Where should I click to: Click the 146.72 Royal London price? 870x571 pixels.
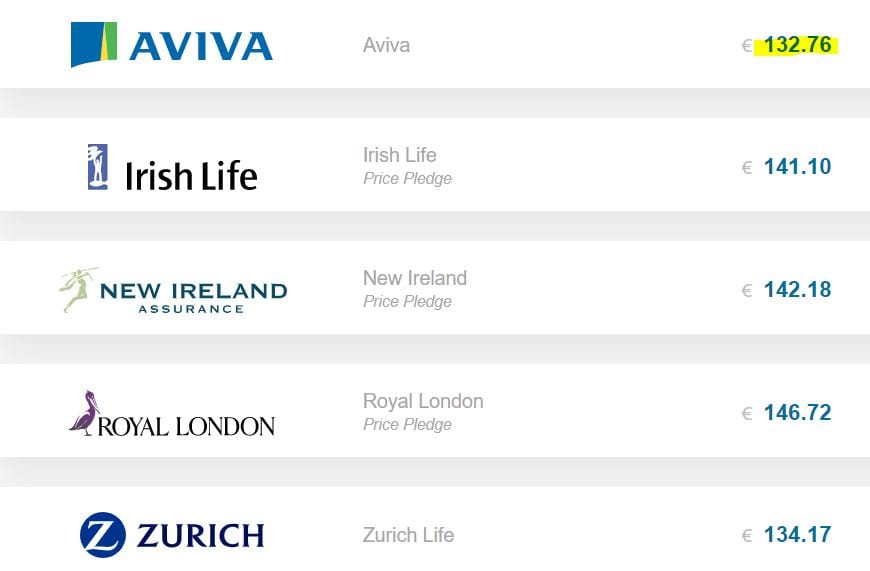pos(797,412)
